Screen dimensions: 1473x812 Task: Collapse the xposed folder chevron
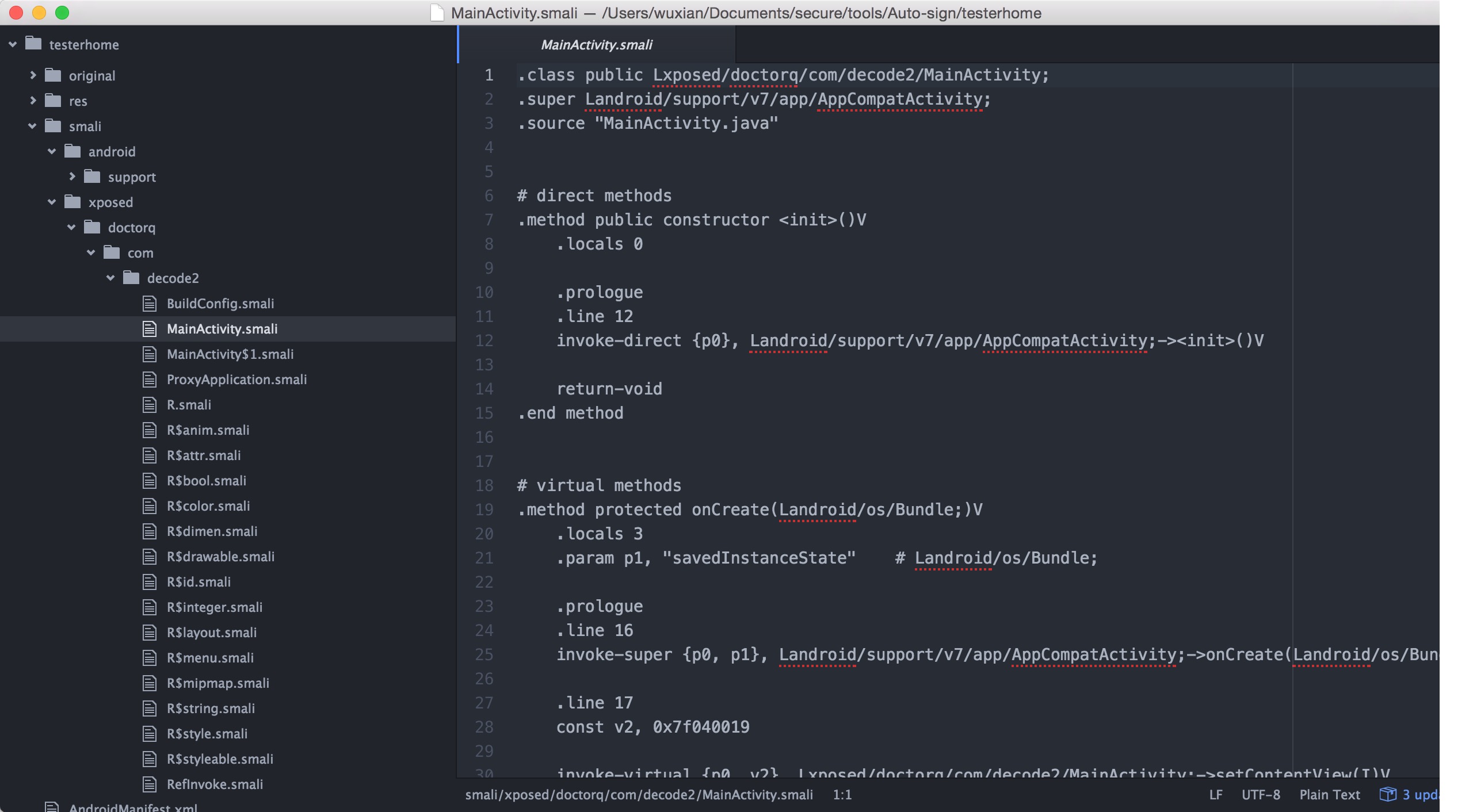[x=52, y=202]
